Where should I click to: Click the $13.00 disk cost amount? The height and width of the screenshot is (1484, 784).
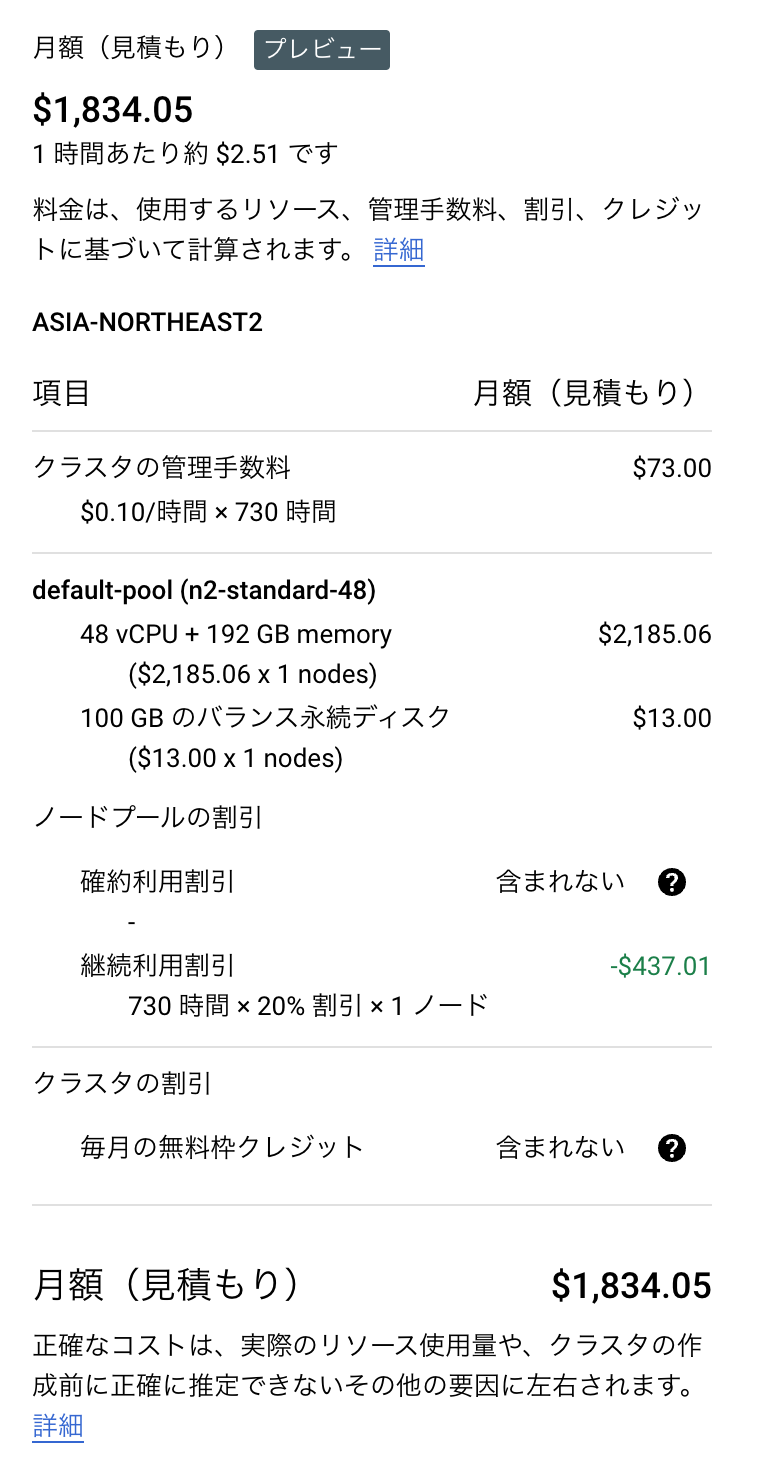click(672, 718)
